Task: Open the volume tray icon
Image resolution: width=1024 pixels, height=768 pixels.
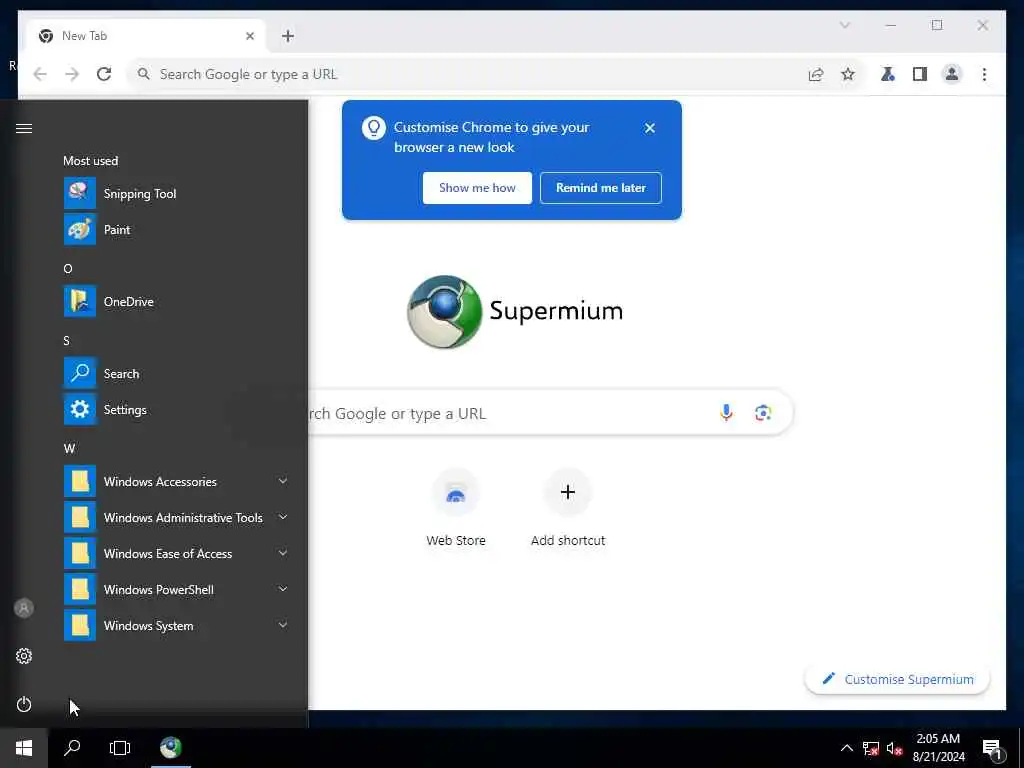Action: pyautogui.click(x=895, y=748)
